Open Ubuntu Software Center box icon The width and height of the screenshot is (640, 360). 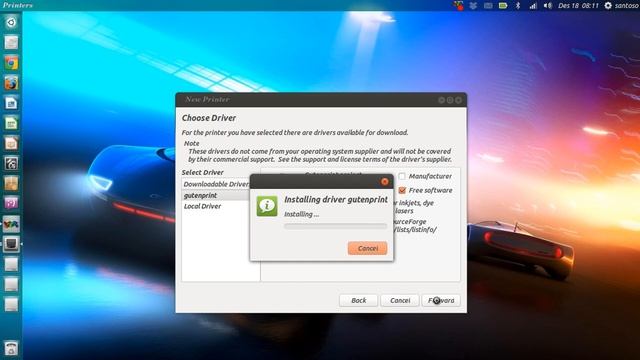[x=11, y=183]
